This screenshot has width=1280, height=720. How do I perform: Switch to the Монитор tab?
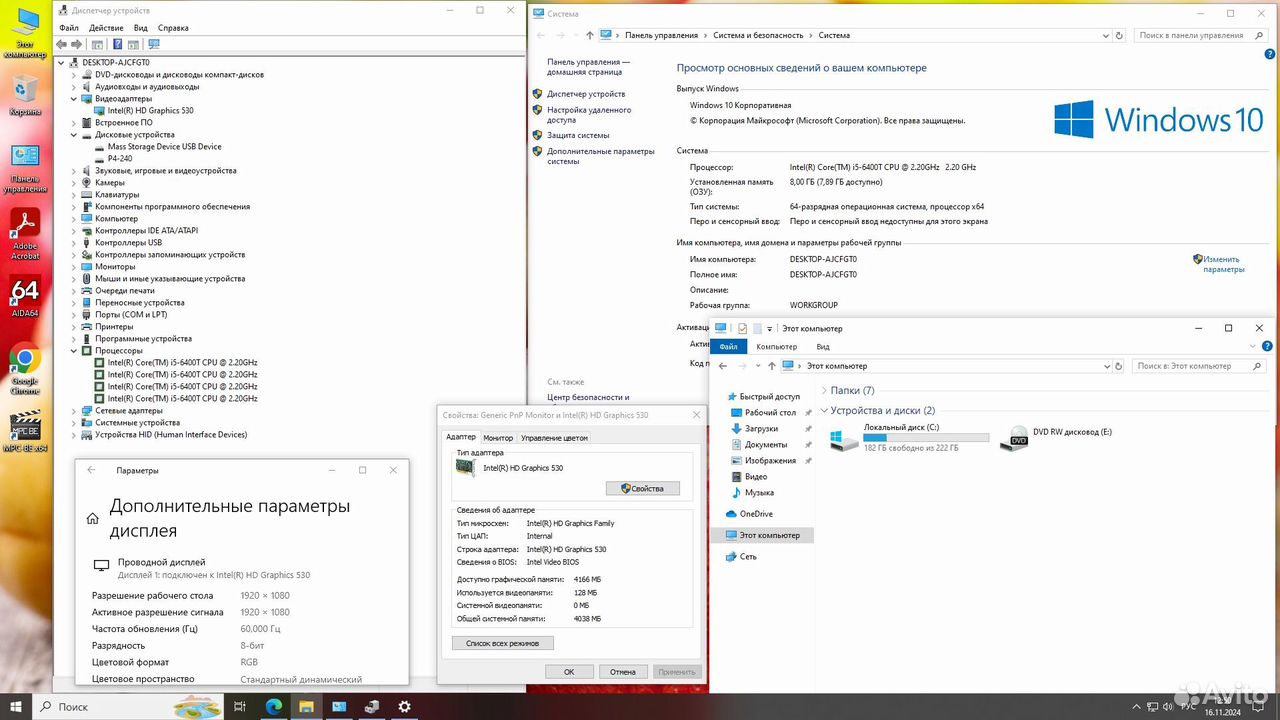point(498,438)
